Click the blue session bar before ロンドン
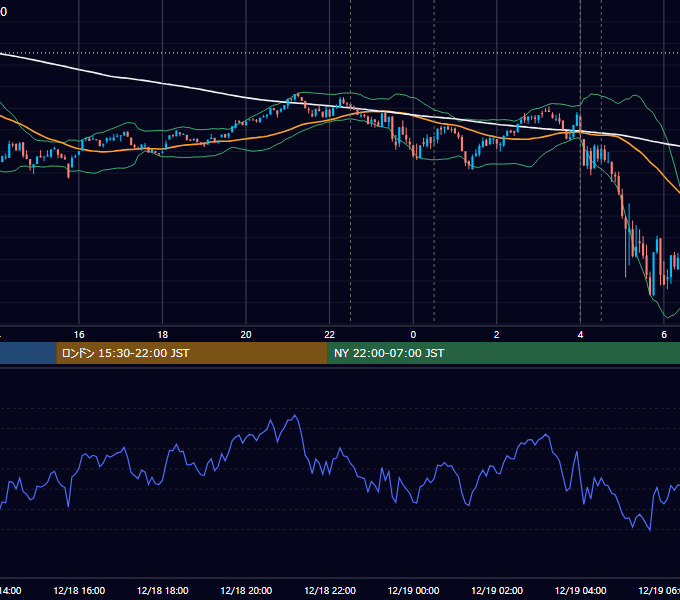Image resolution: width=680 pixels, height=600 pixels. [x=28, y=353]
